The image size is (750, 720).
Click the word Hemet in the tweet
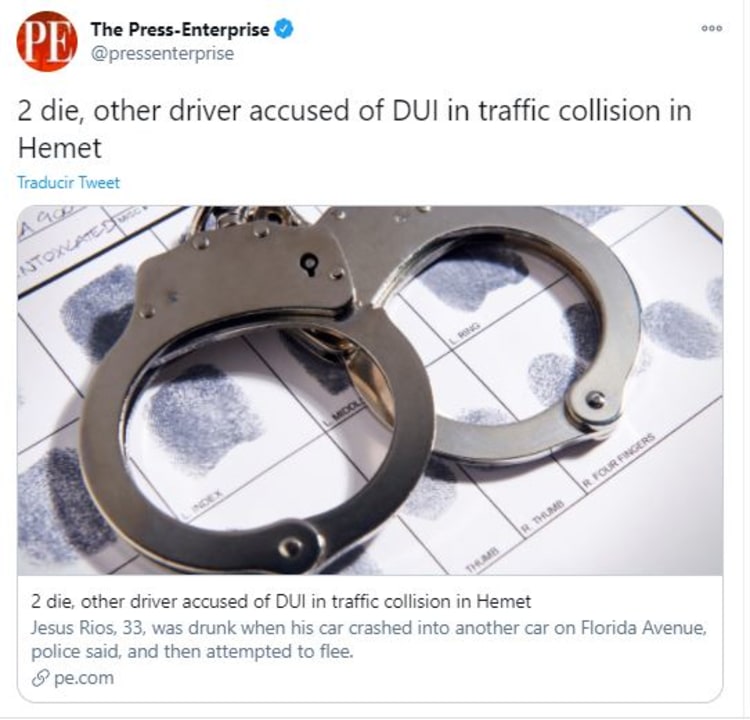[60, 148]
